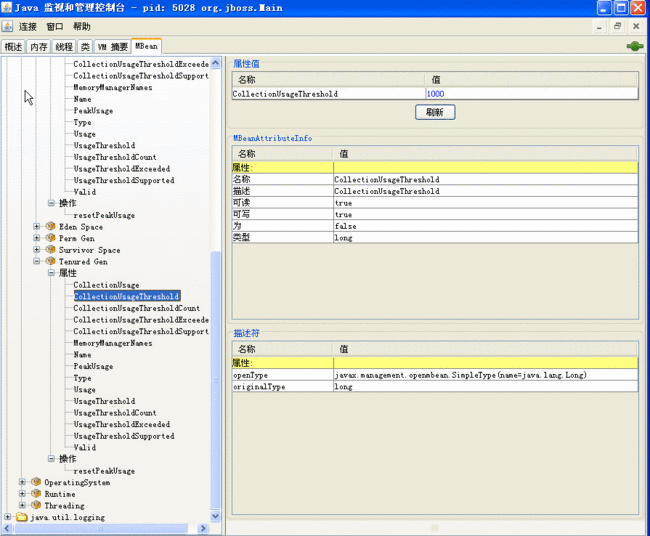The width and height of the screenshot is (650, 536).
Task: Switch to the VM 摘要 tab
Action: click(x=113, y=47)
